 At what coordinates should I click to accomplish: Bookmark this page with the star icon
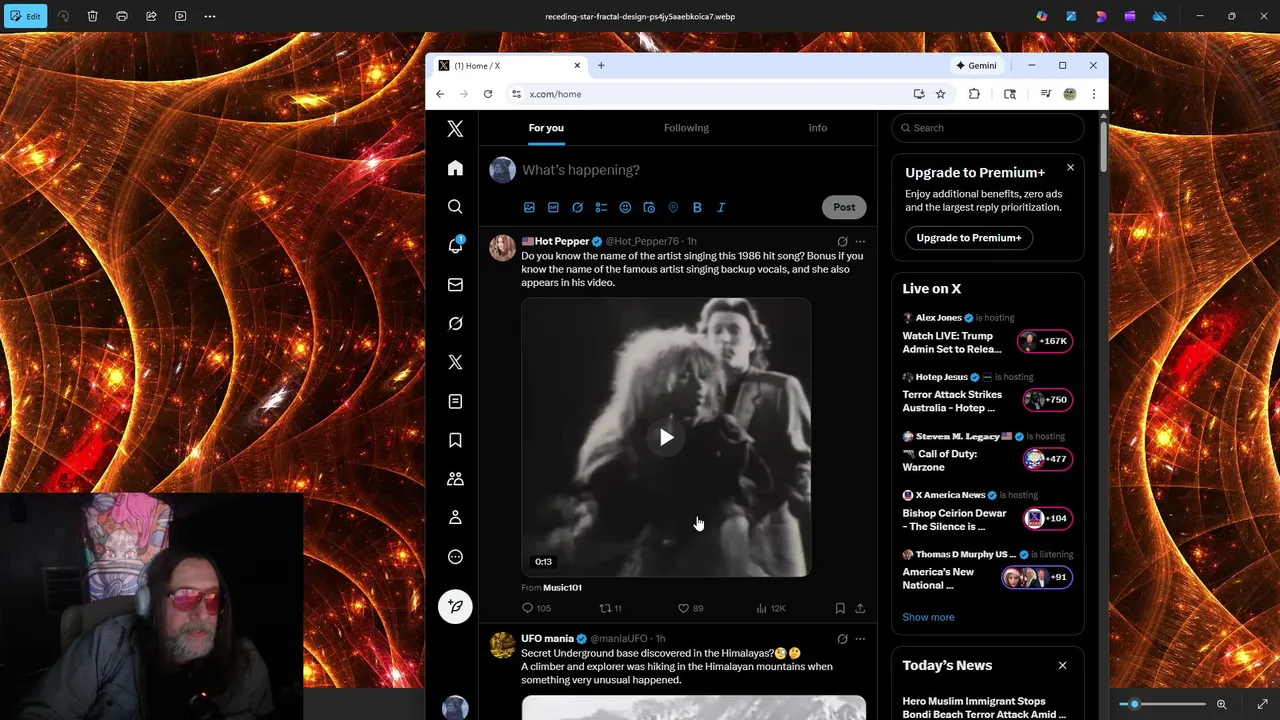941,94
